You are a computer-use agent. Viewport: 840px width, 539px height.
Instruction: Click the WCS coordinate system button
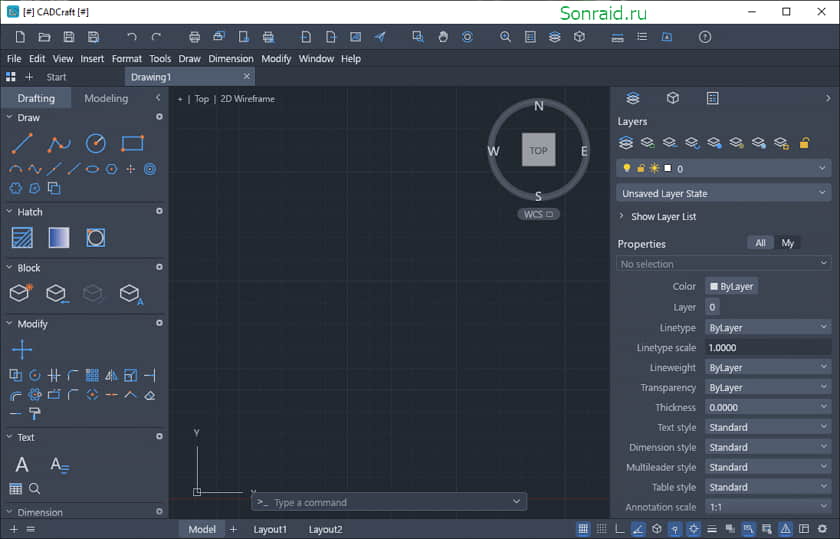[x=538, y=214]
